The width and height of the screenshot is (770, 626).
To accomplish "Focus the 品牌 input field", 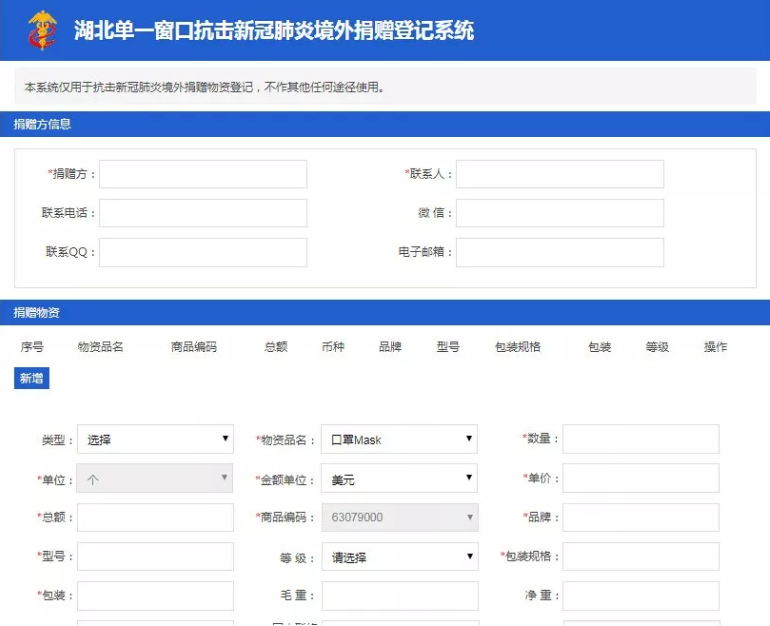I will coord(641,518).
